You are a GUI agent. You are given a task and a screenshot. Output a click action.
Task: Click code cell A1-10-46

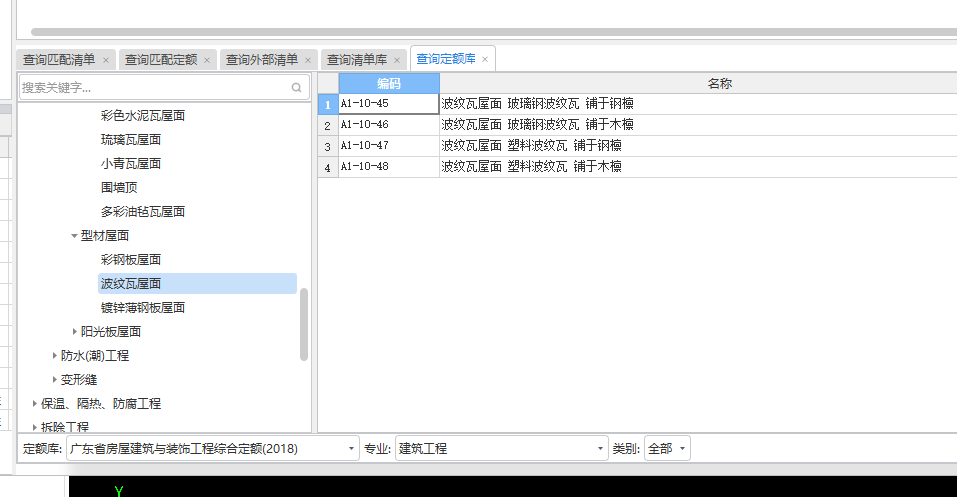point(389,125)
